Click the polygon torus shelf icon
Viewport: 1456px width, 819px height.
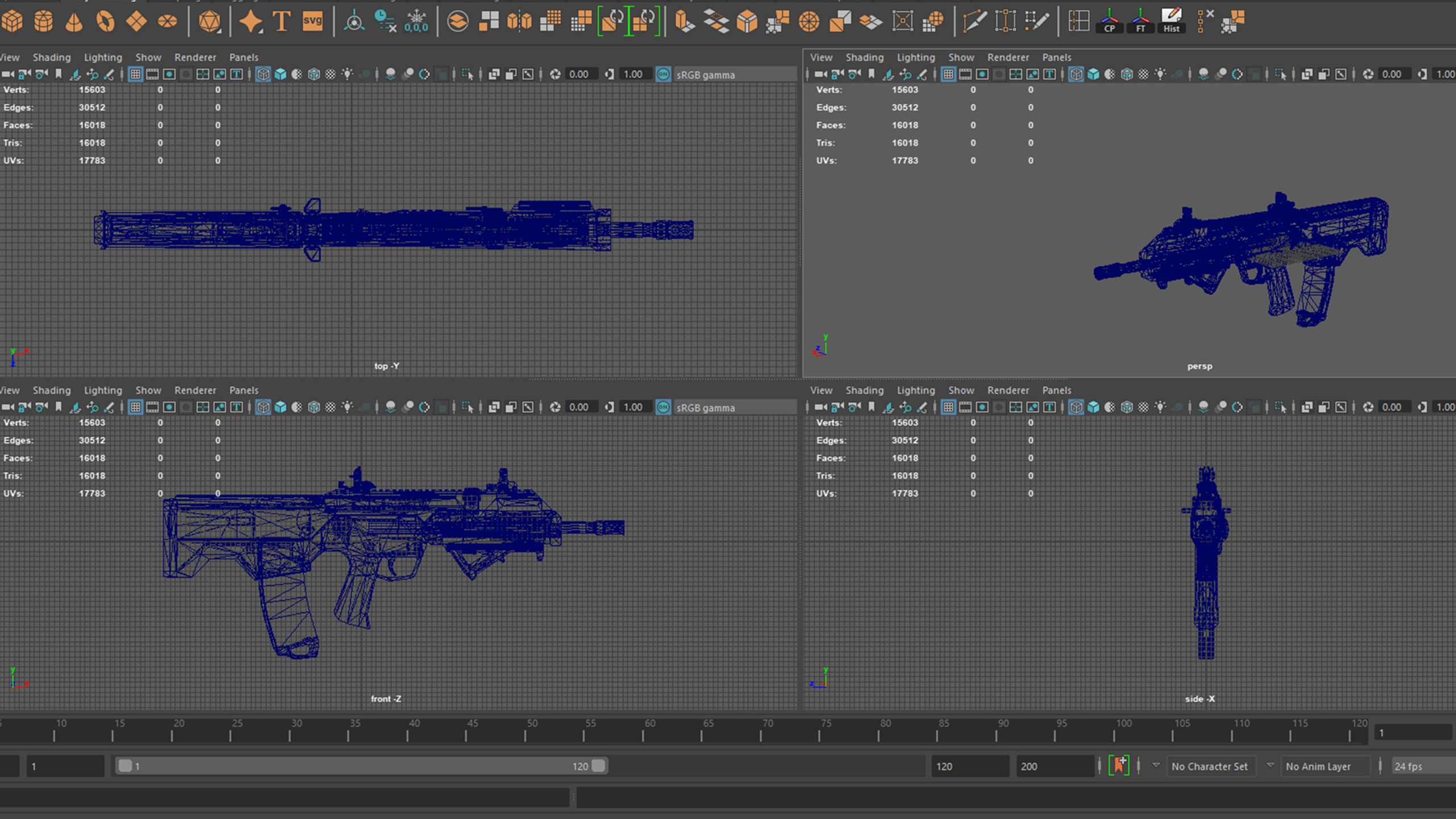click(105, 22)
